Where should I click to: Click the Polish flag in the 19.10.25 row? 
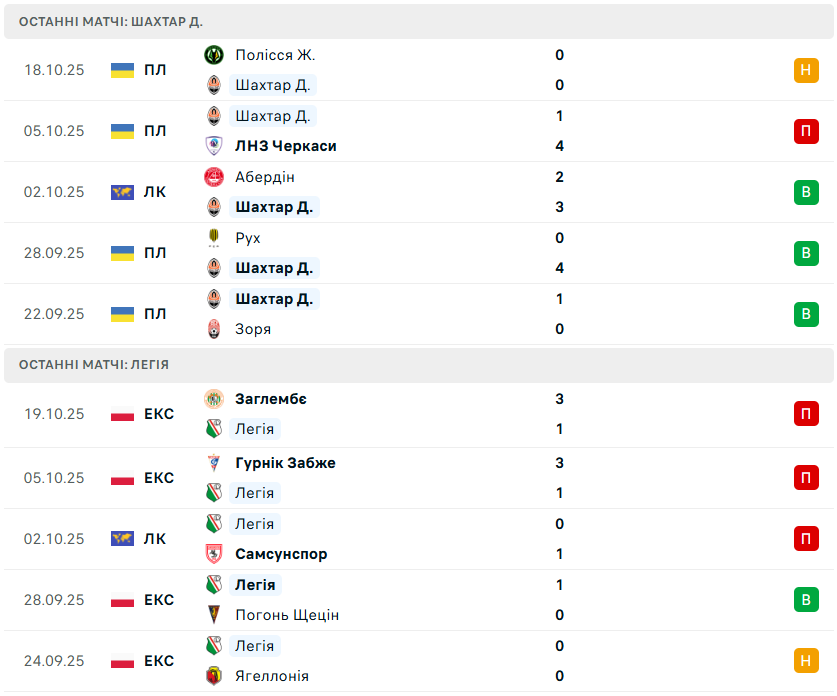point(122,414)
